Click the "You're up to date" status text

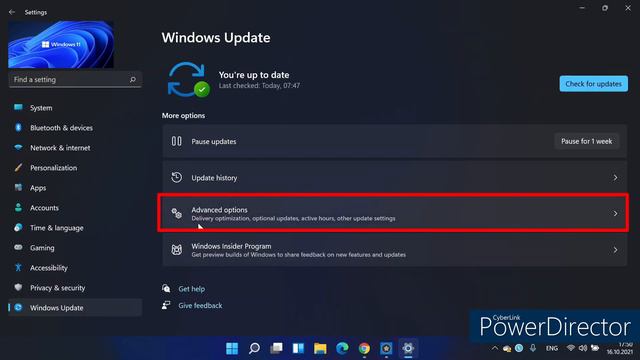(x=254, y=75)
